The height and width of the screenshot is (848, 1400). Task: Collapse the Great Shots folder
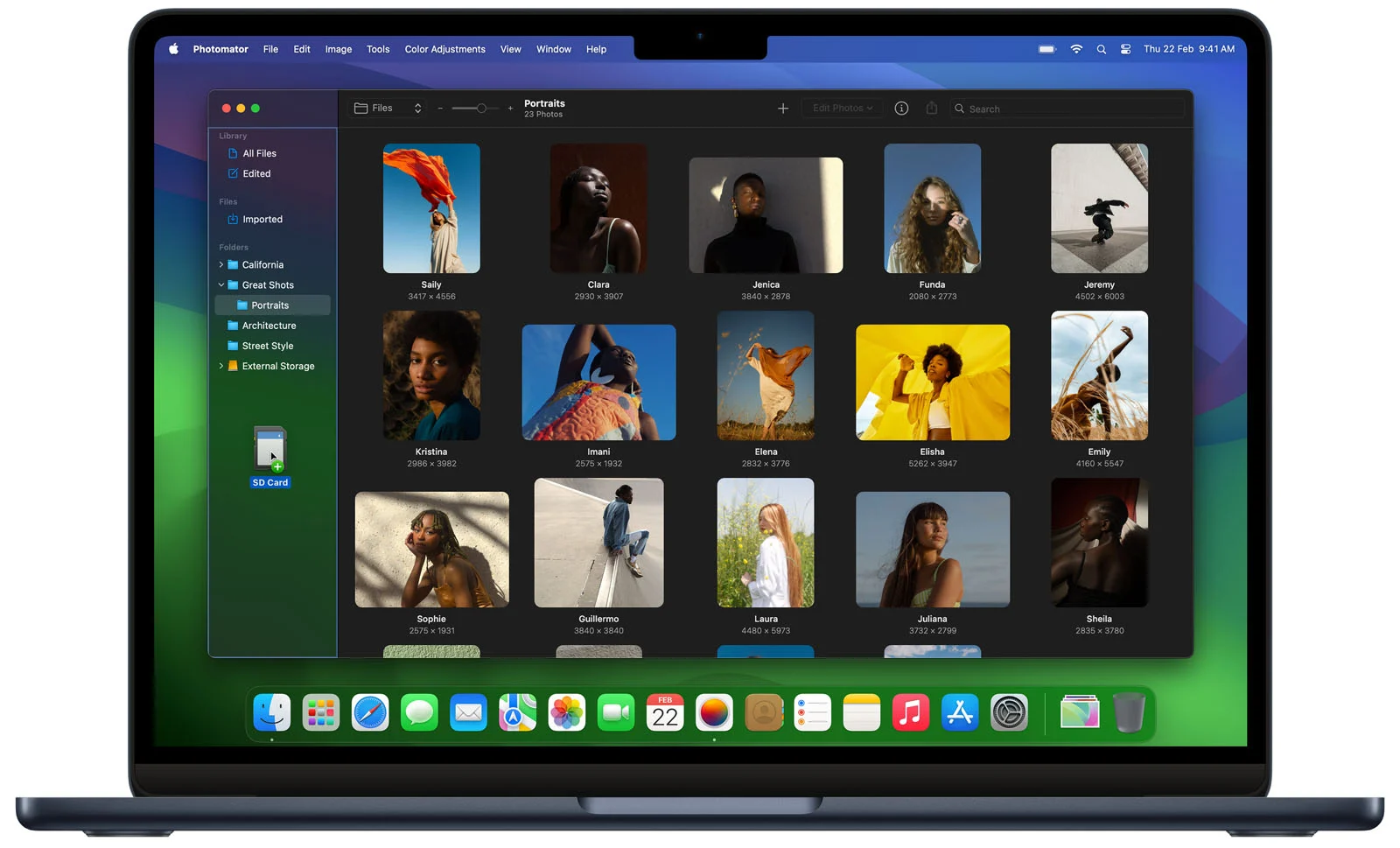[x=221, y=285]
